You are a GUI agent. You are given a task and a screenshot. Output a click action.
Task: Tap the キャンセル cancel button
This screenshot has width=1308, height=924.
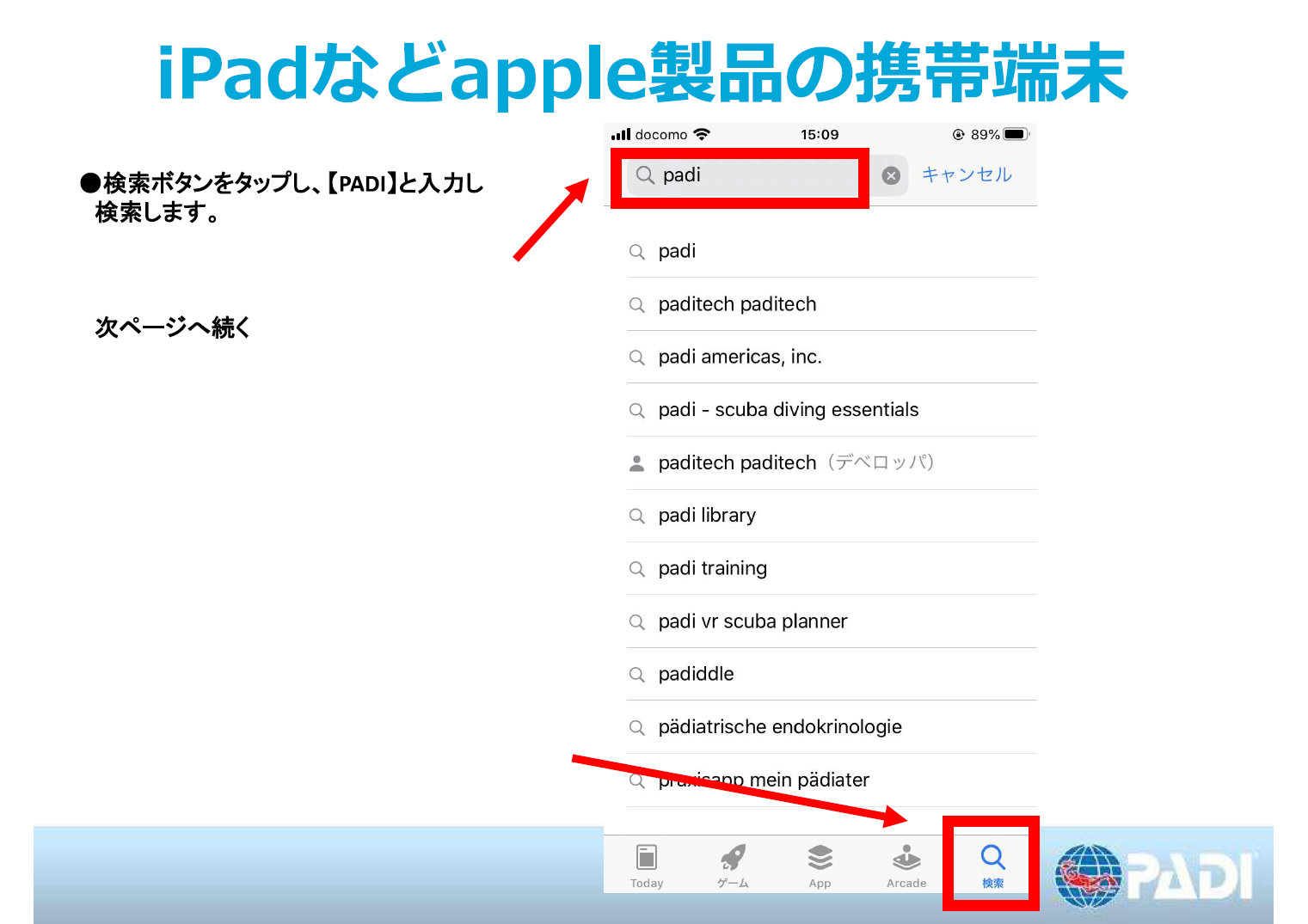click(967, 174)
